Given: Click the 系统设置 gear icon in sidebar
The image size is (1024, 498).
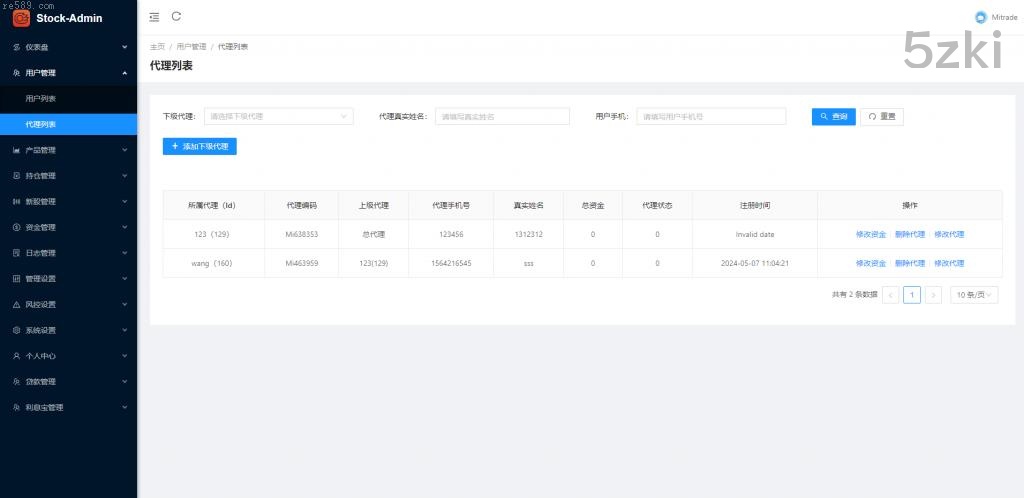Looking at the screenshot, I should (16, 330).
